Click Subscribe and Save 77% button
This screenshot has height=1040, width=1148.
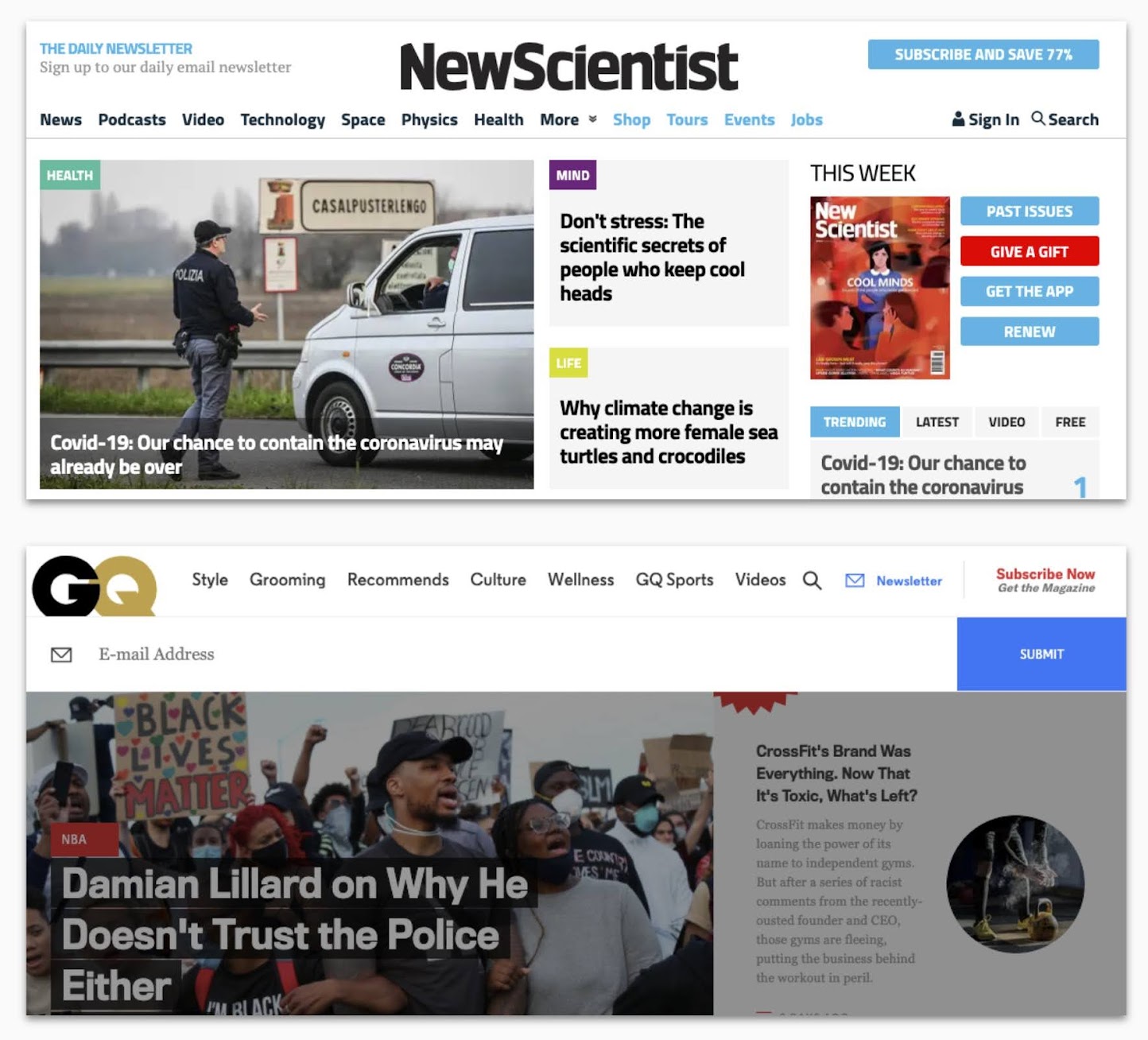coord(983,54)
